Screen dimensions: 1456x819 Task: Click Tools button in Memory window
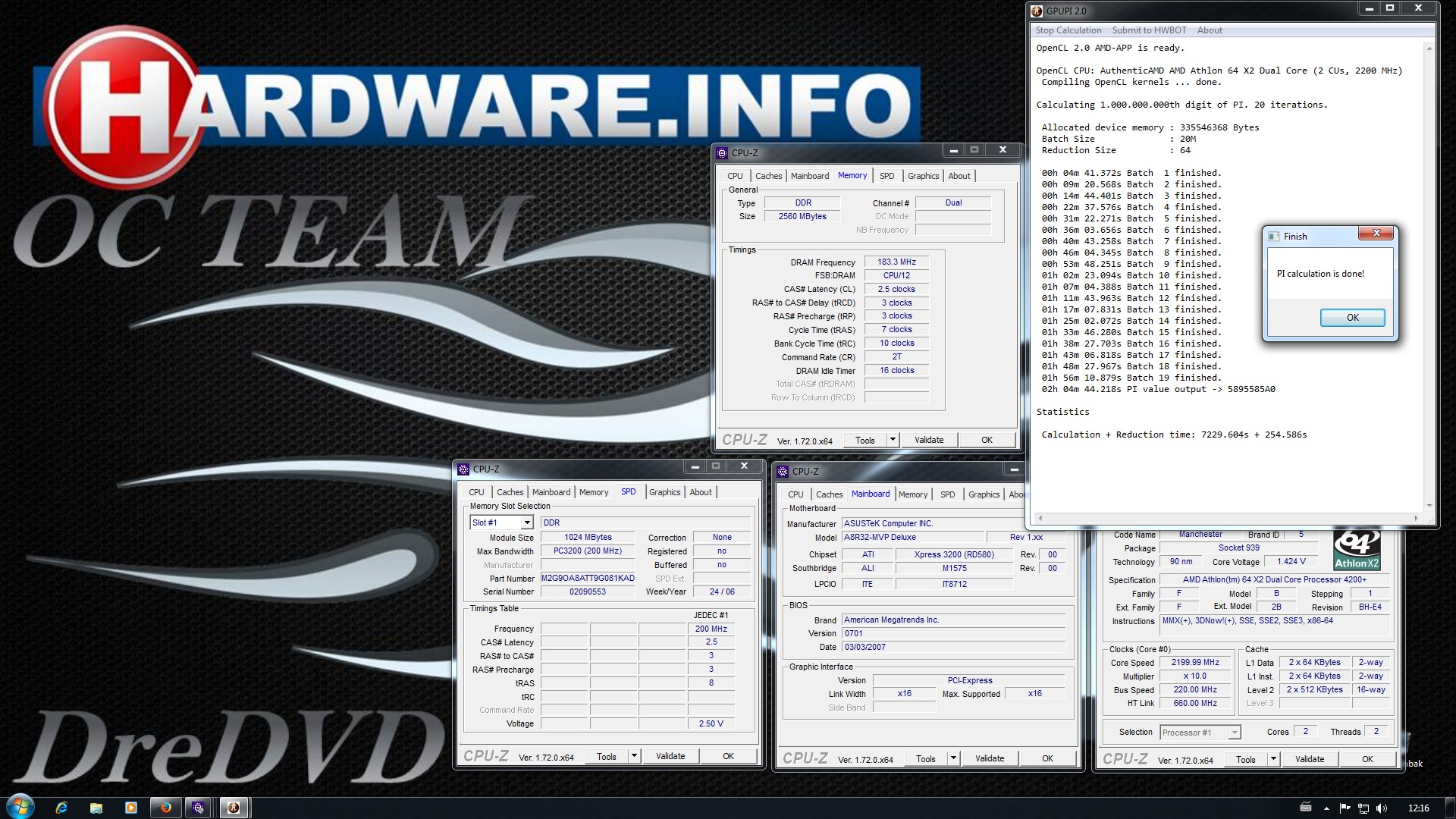pos(864,441)
